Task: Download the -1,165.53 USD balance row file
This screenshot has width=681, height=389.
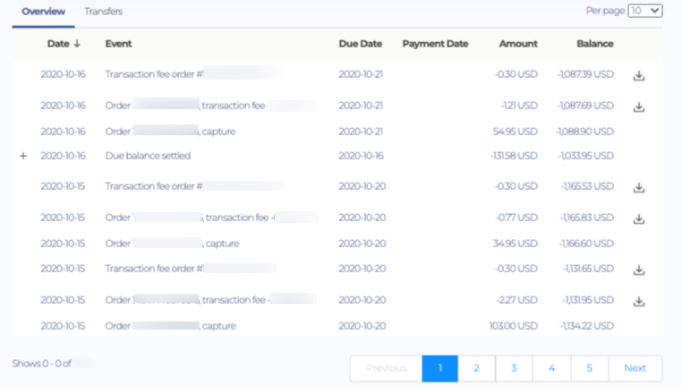Action: click(x=639, y=188)
